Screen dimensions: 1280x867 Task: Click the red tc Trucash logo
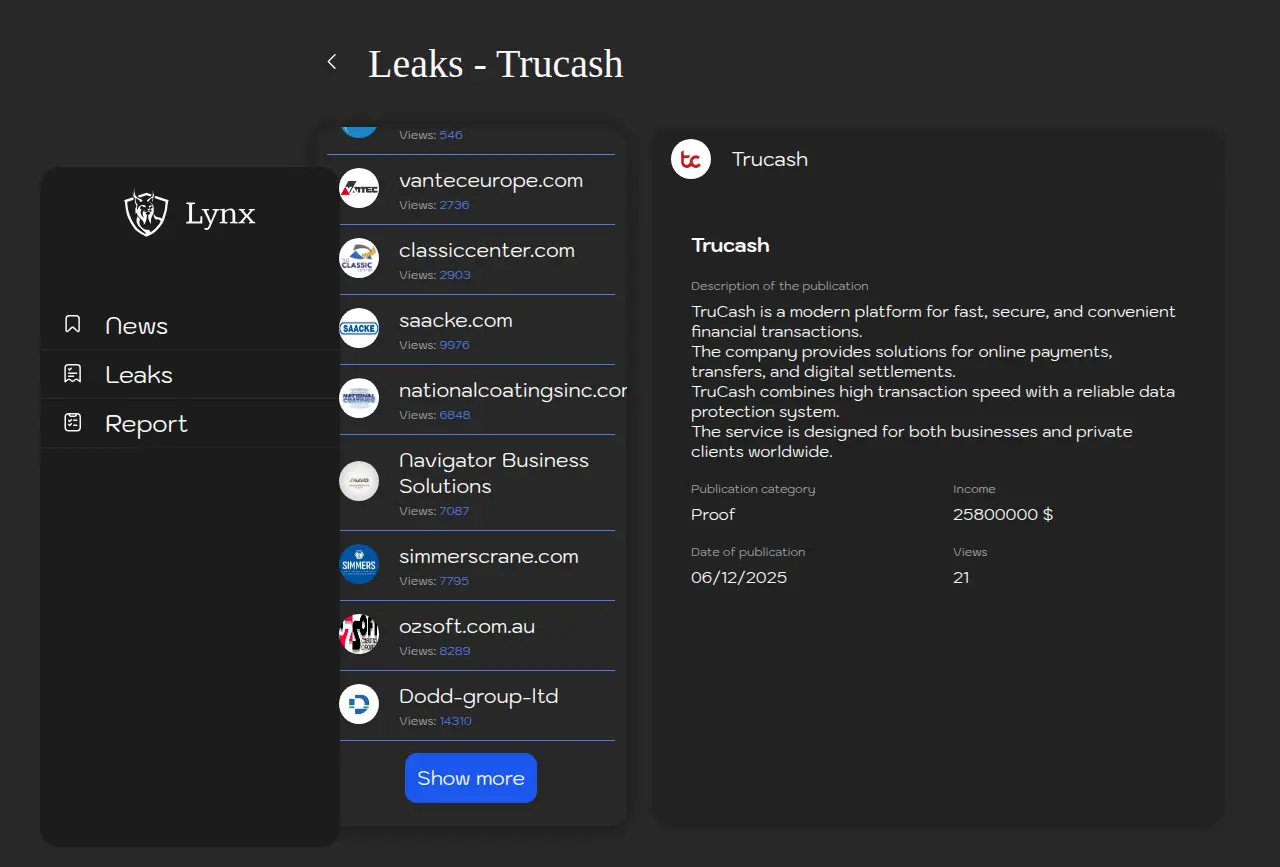(691, 159)
